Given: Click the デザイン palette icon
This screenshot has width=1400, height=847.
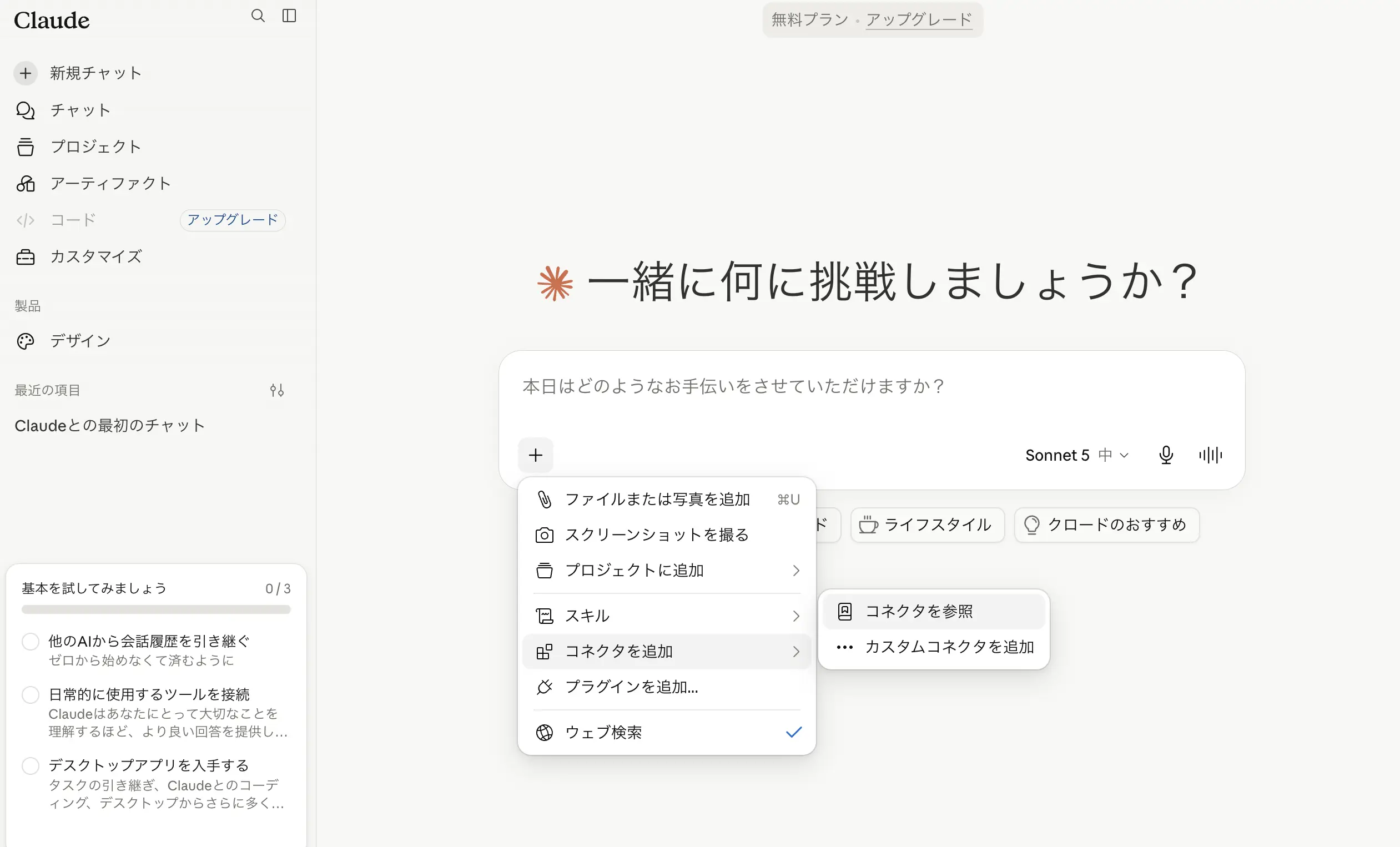Looking at the screenshot, I should coord(26,341).
